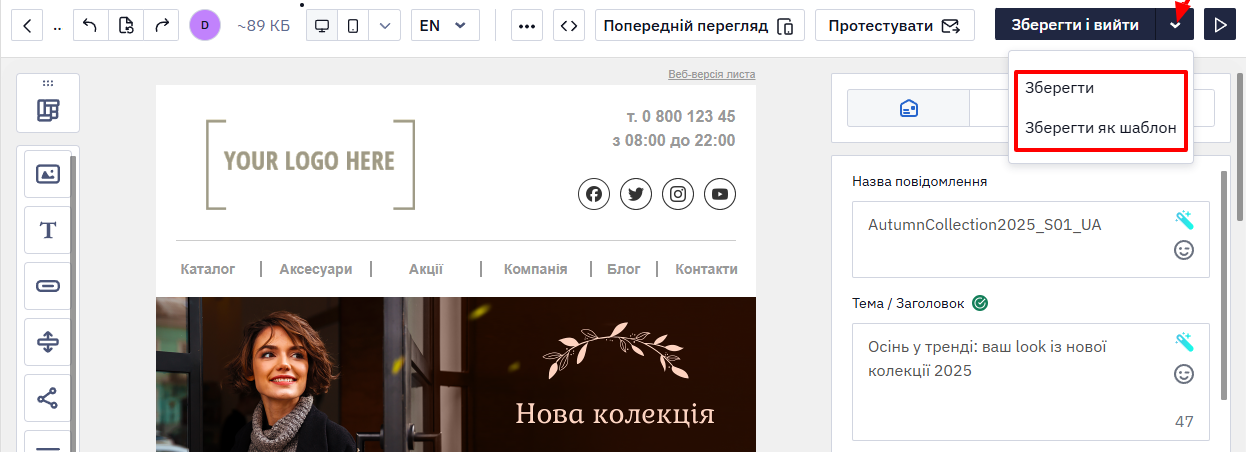The image size is (1246, 452).
Task: Select the Spacer divider block tool
Action: 48,342
